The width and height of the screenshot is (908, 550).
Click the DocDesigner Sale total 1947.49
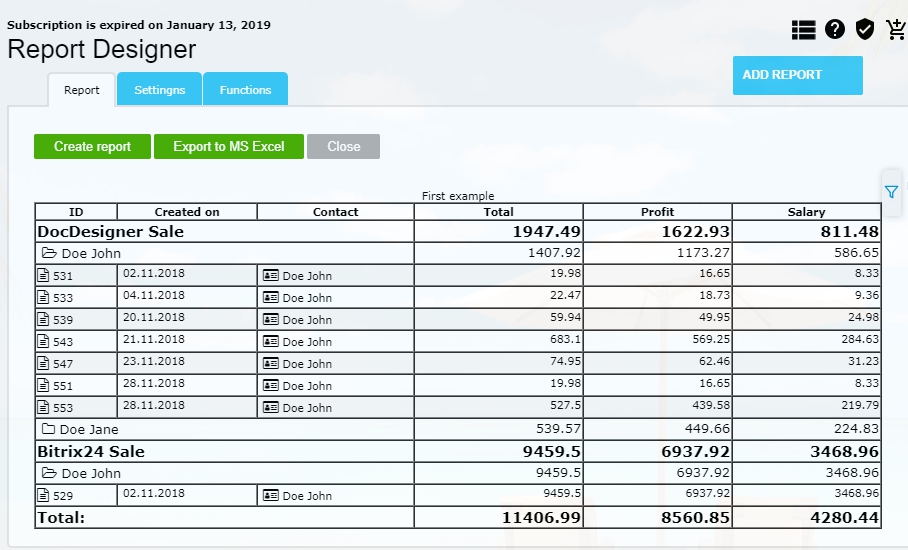click(546, 232)
